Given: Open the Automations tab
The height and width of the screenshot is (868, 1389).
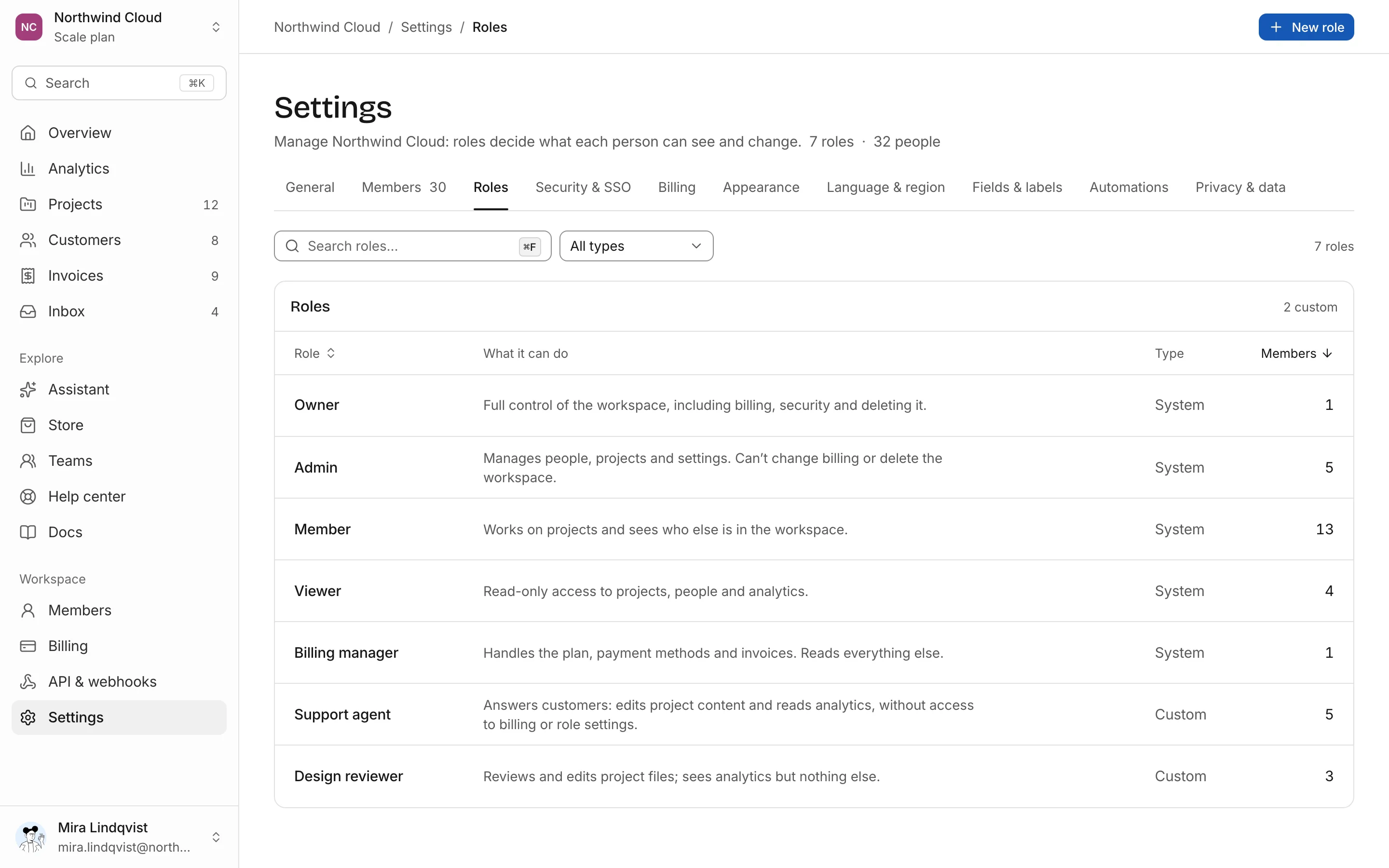Looking at the screenshot, I should 1129,187.
